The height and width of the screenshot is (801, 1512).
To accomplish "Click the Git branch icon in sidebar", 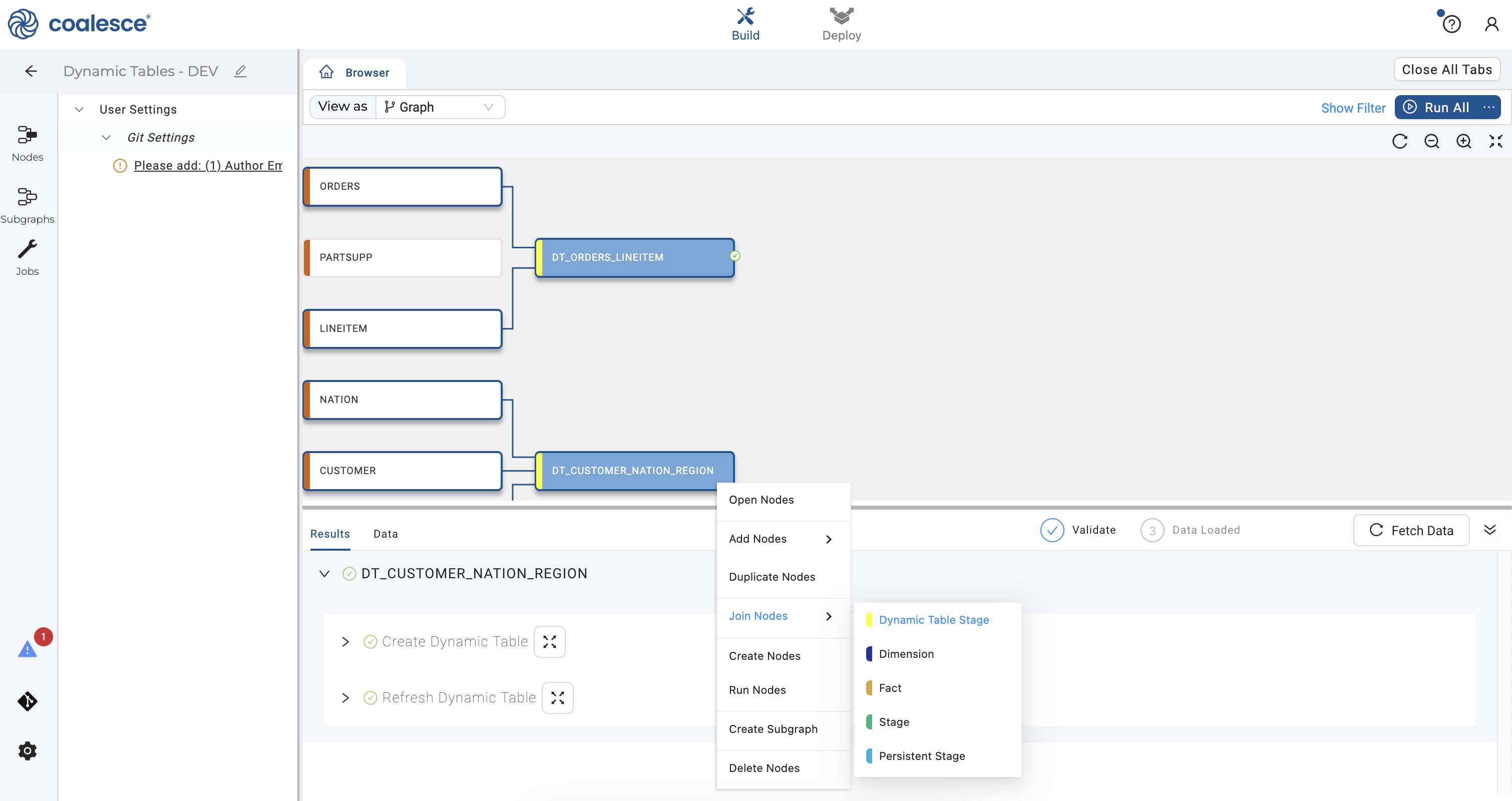I will click(x=27, y=701).
